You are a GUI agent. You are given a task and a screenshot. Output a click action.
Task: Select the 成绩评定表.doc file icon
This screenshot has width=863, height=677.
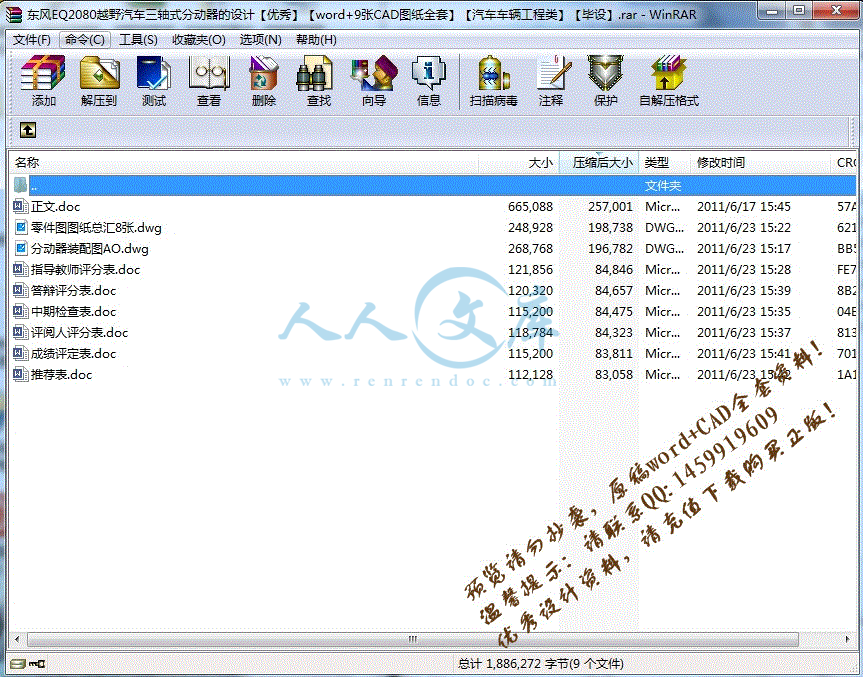click(x=20, y=353)
